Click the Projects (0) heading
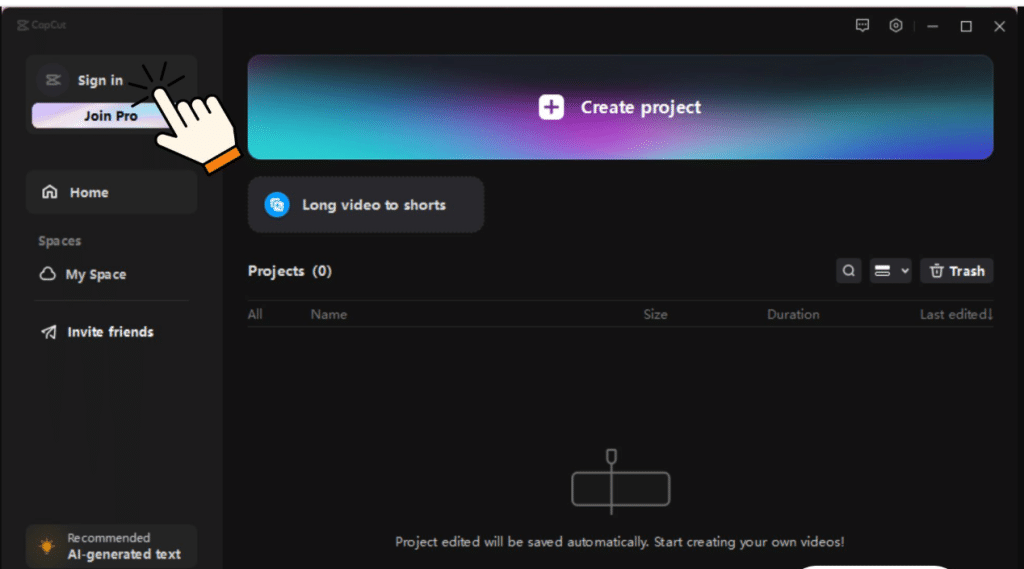 coord(290,271)
